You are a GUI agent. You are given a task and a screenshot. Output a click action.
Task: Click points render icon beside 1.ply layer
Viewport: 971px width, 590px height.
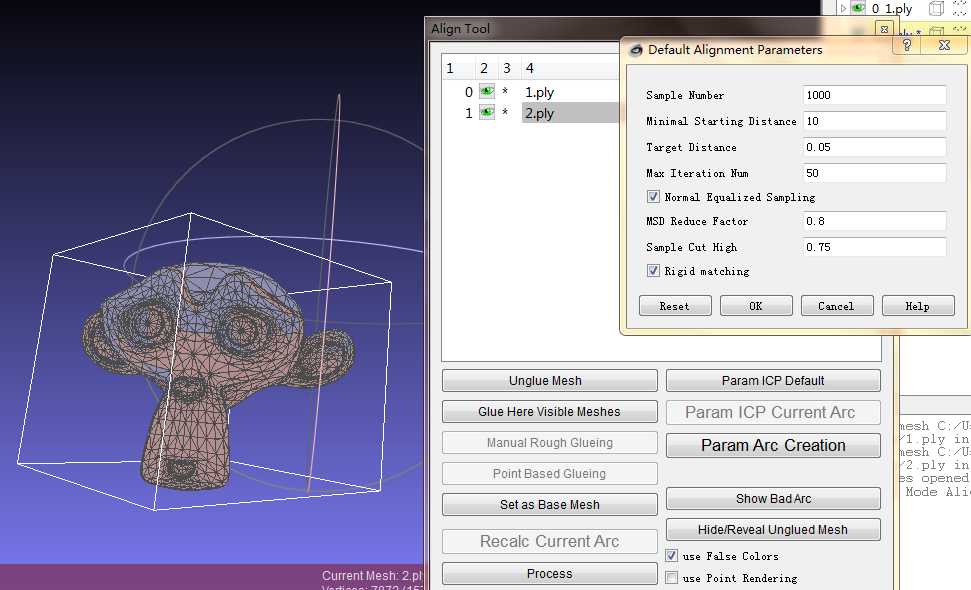[x=960, y=8]
